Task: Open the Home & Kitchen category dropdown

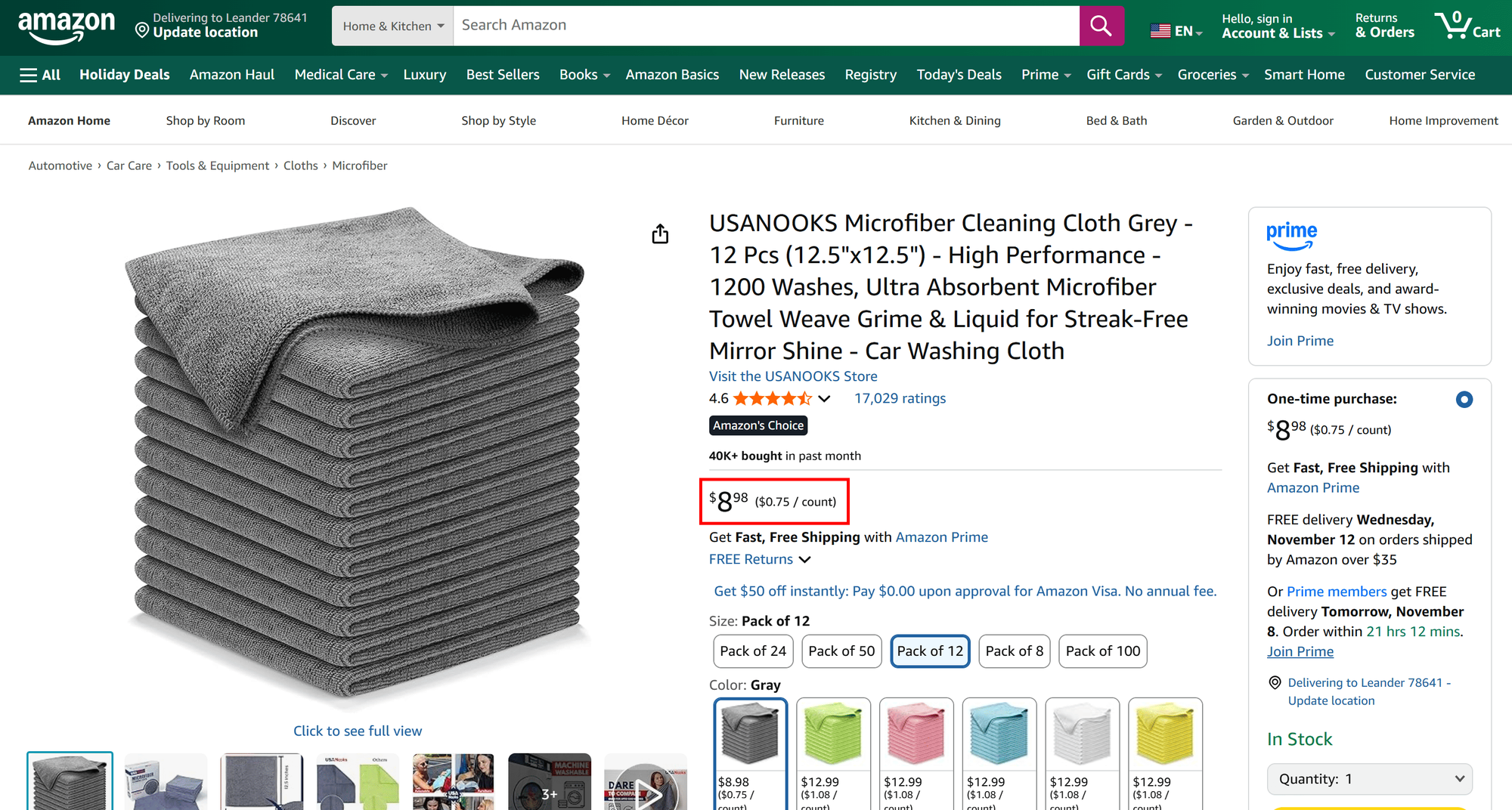Action: point(392,25)
